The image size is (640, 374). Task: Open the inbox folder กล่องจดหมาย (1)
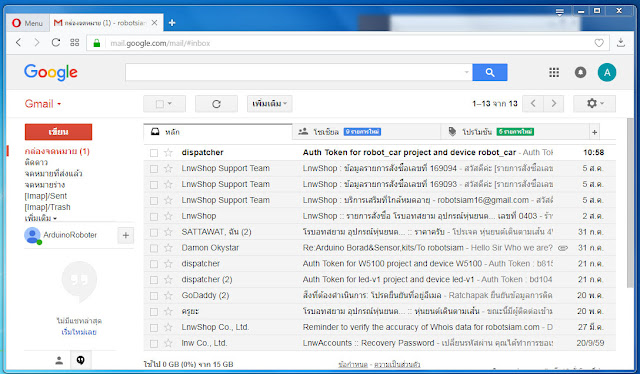57,151
